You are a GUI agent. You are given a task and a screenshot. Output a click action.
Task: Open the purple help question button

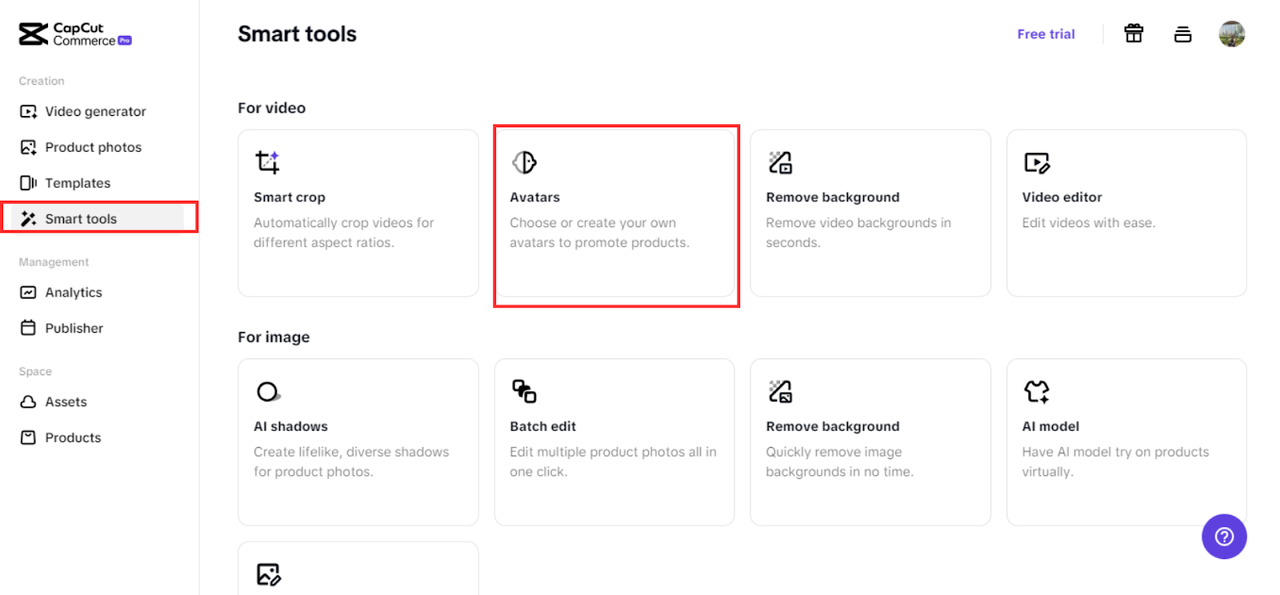[1224, 537]
